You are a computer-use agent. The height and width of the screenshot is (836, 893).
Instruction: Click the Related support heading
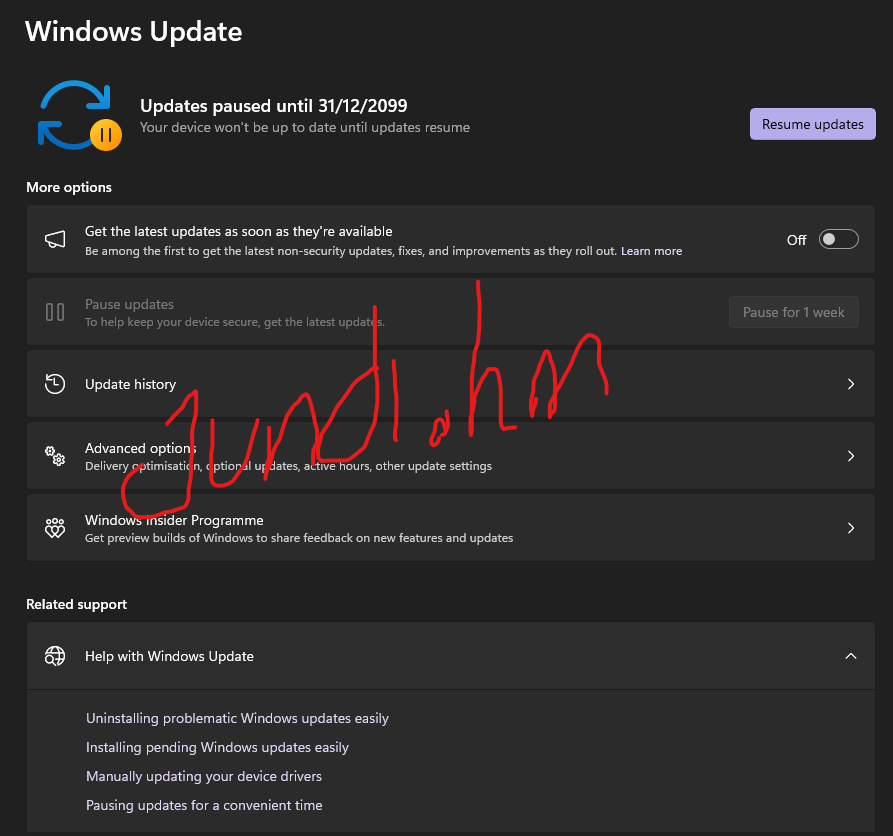tap(76, 604)
